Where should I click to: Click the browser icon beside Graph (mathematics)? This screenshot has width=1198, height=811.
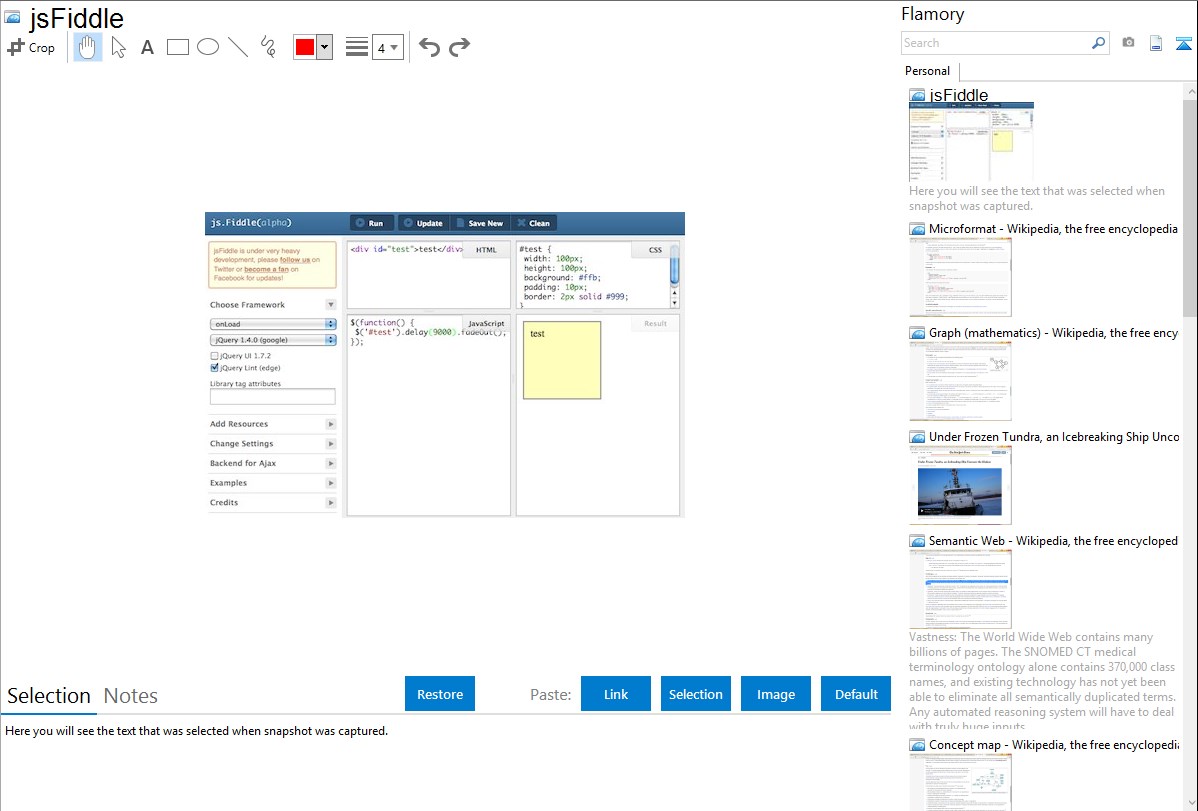click(917, 333)
